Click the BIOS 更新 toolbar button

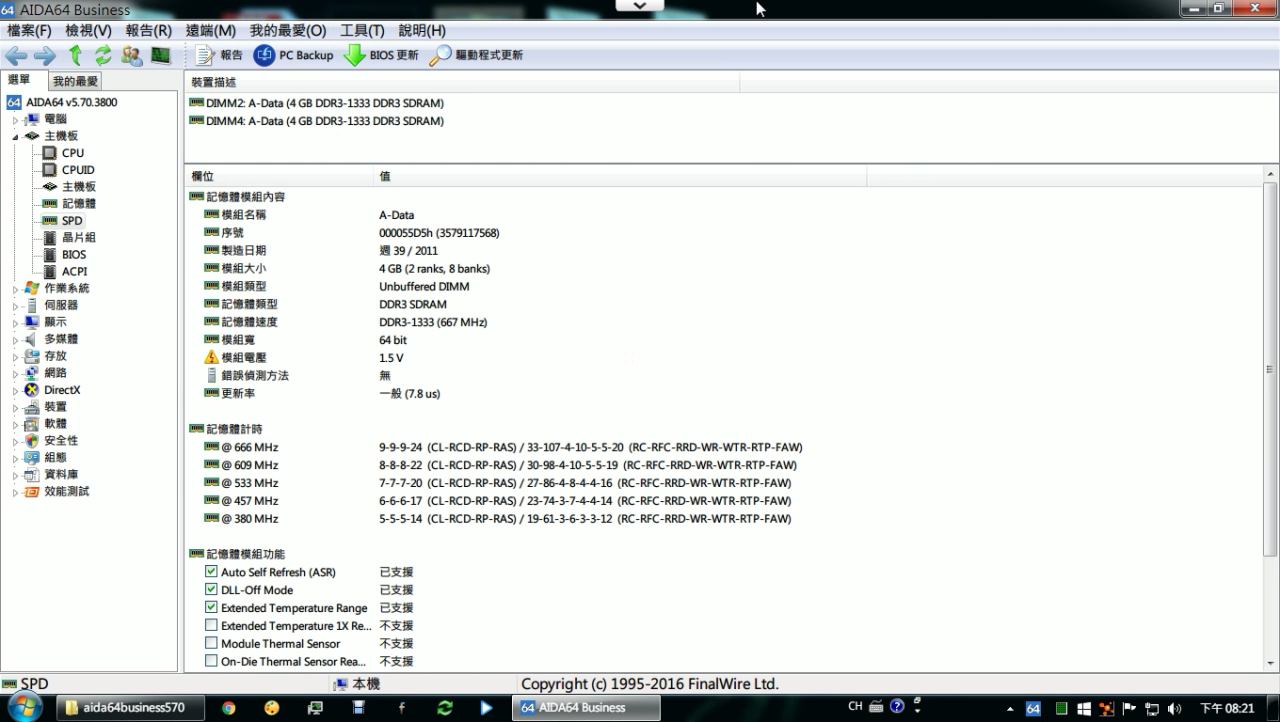pyautogui.click(x=381, y=56)
